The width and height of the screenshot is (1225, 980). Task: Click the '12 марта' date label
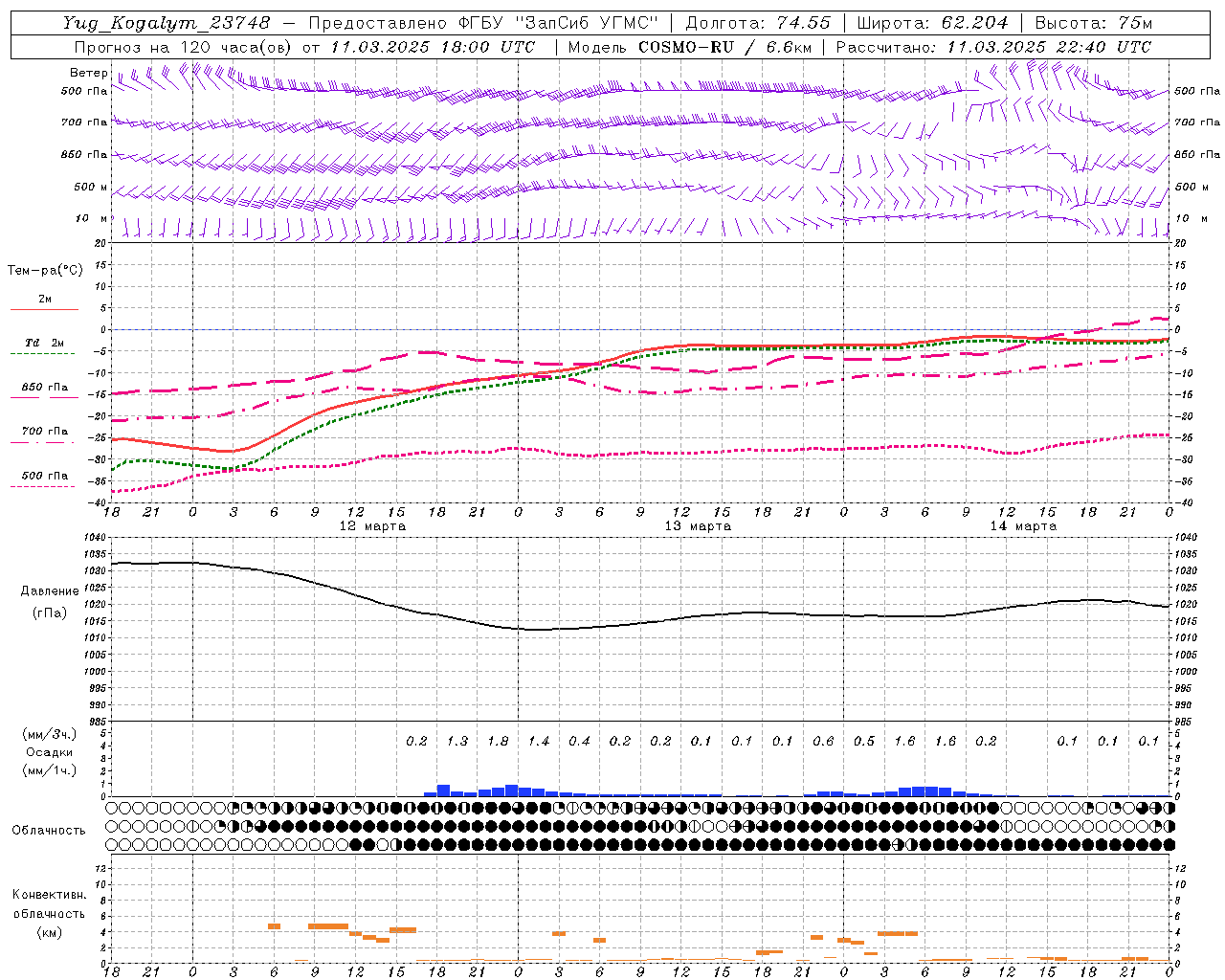[x=373, y=526]
